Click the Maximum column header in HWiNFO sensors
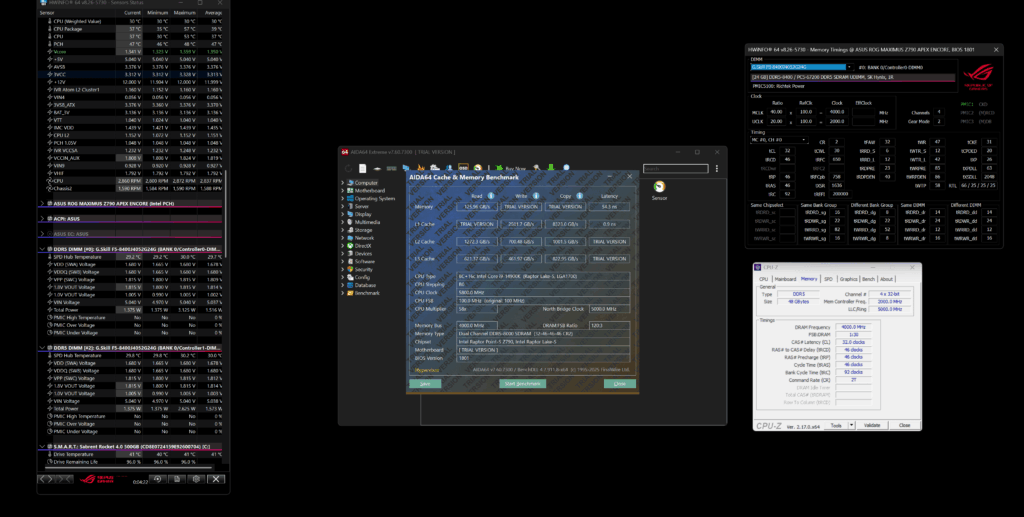 click(x=184, y=12)
